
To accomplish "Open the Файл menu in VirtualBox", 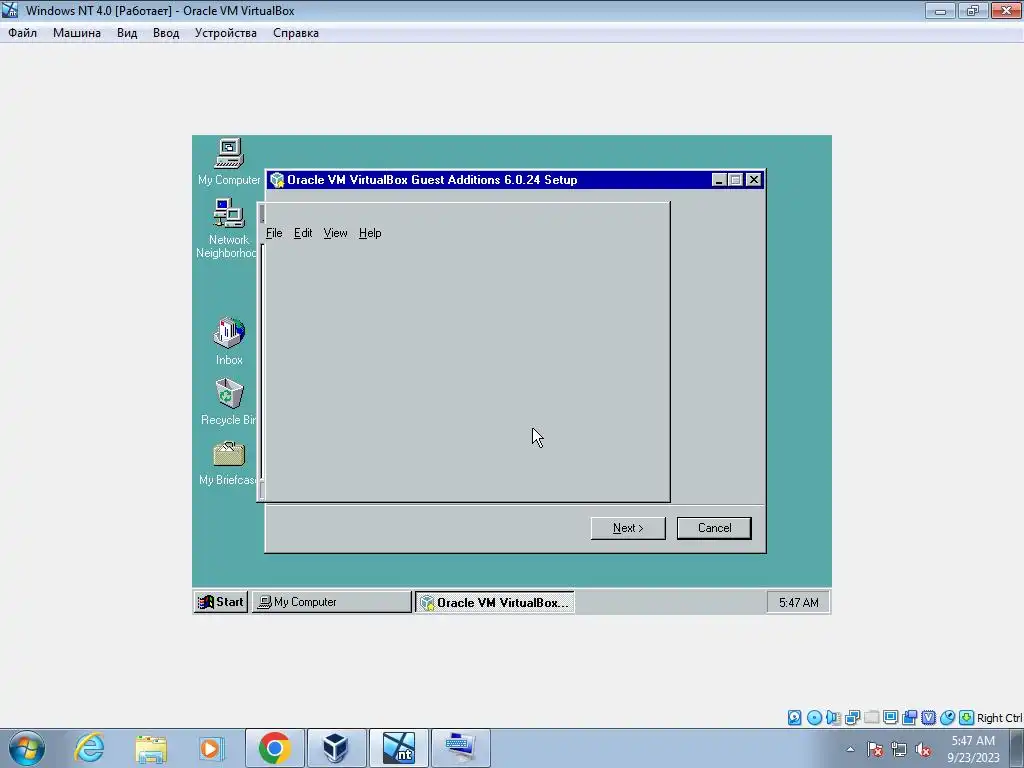I will click(x=22, y=33).
